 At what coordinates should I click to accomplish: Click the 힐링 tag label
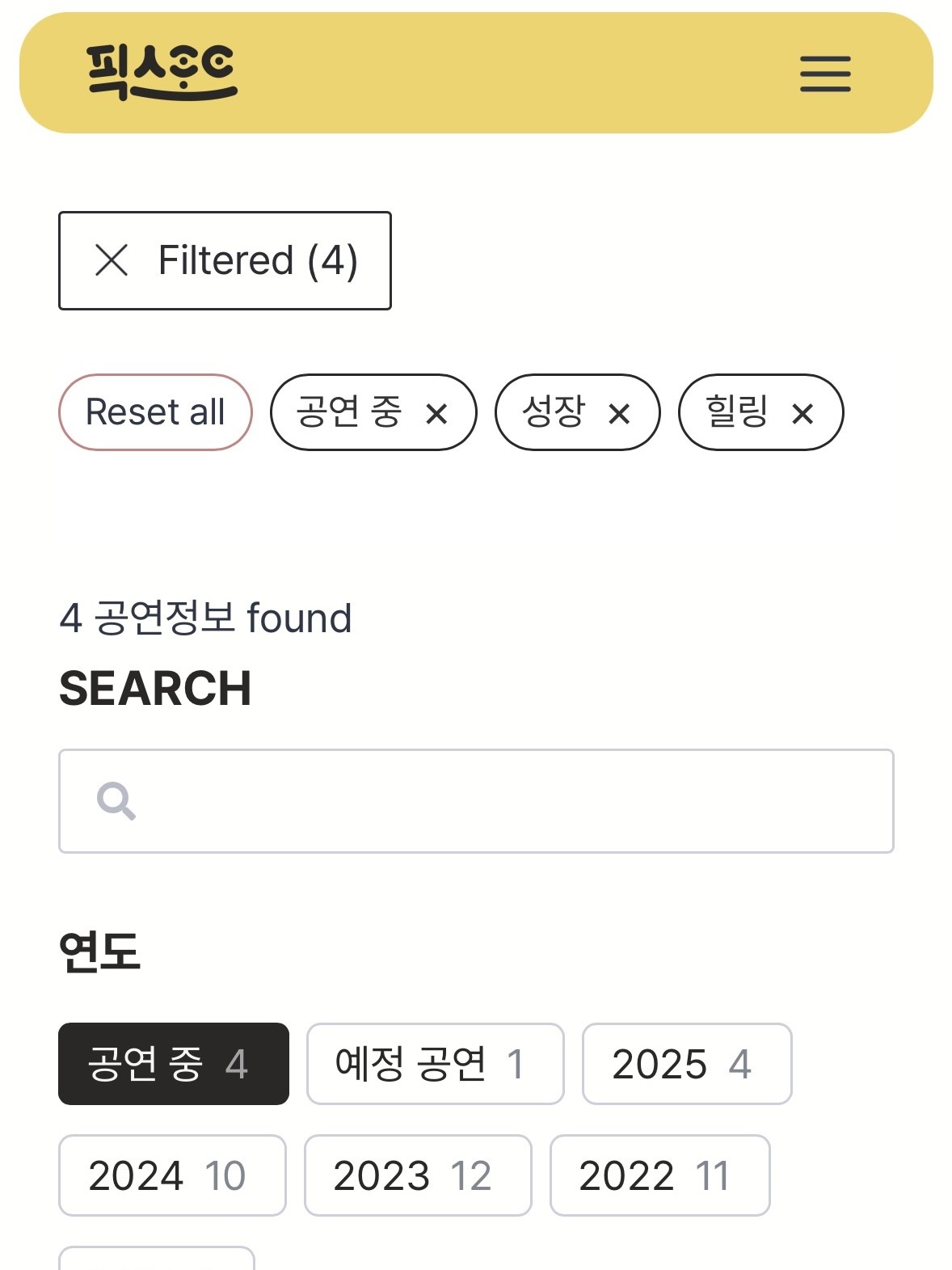click(736, 411)
